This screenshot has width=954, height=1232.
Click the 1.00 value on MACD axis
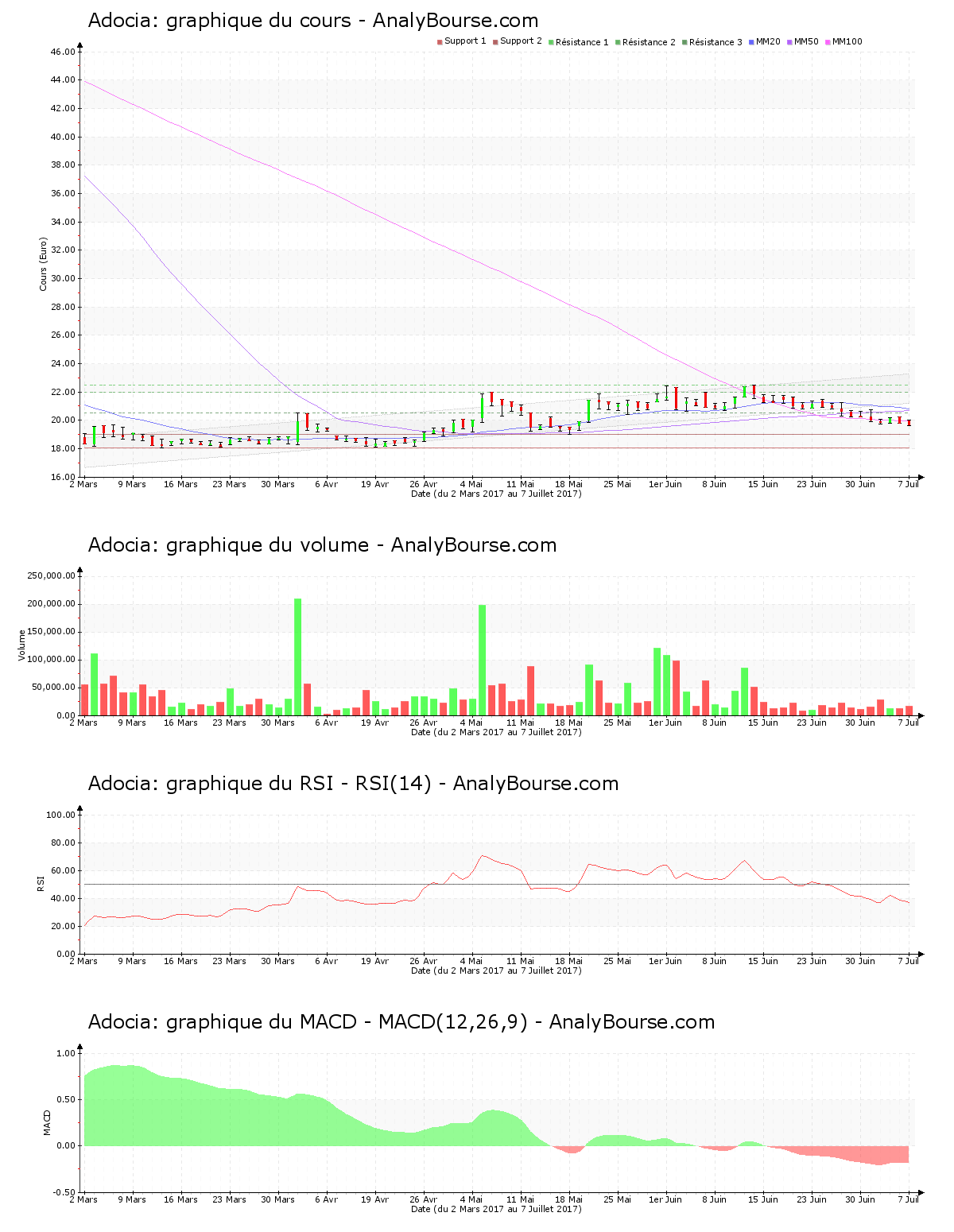(x=66, y=1053)
